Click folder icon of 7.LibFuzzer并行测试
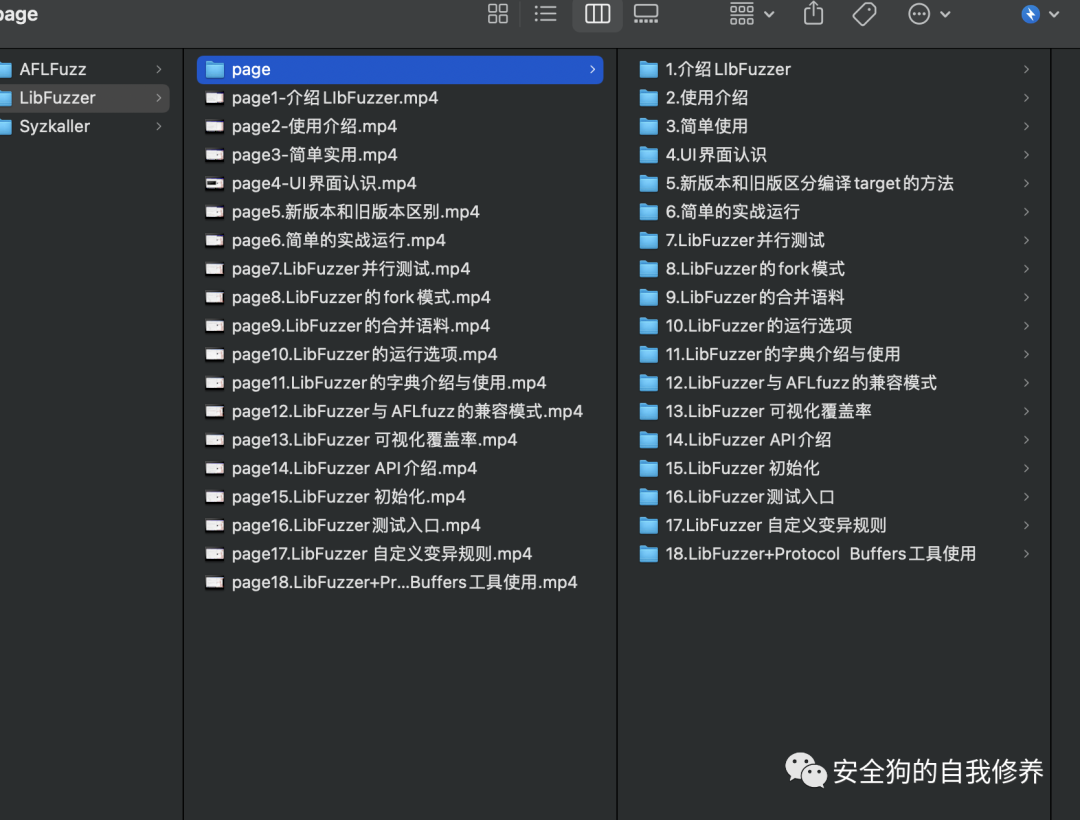 tap(649, 240)
